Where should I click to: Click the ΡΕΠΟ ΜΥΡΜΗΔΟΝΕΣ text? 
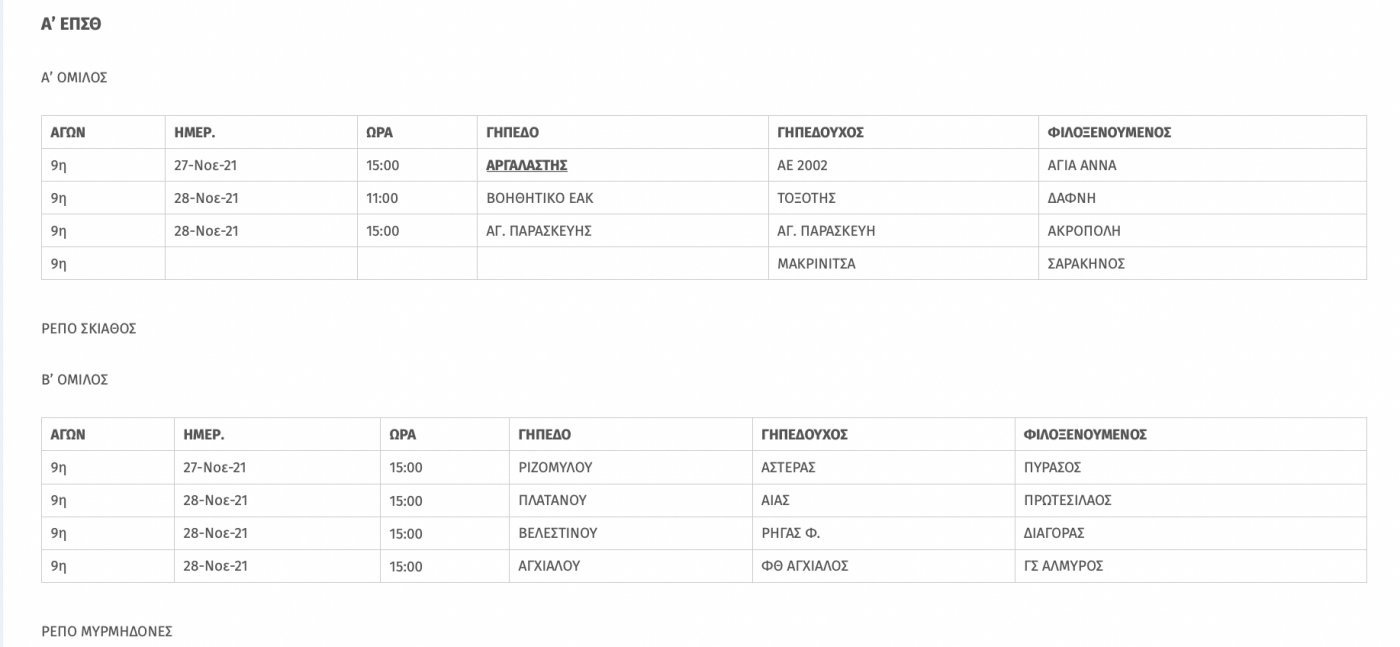107,631
